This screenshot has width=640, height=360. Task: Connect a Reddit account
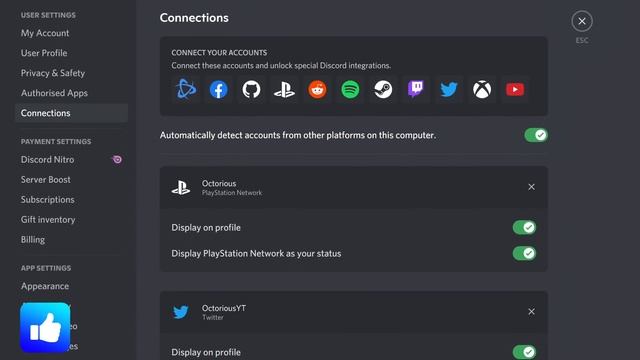pyautogui.click(x=318, y=89)
